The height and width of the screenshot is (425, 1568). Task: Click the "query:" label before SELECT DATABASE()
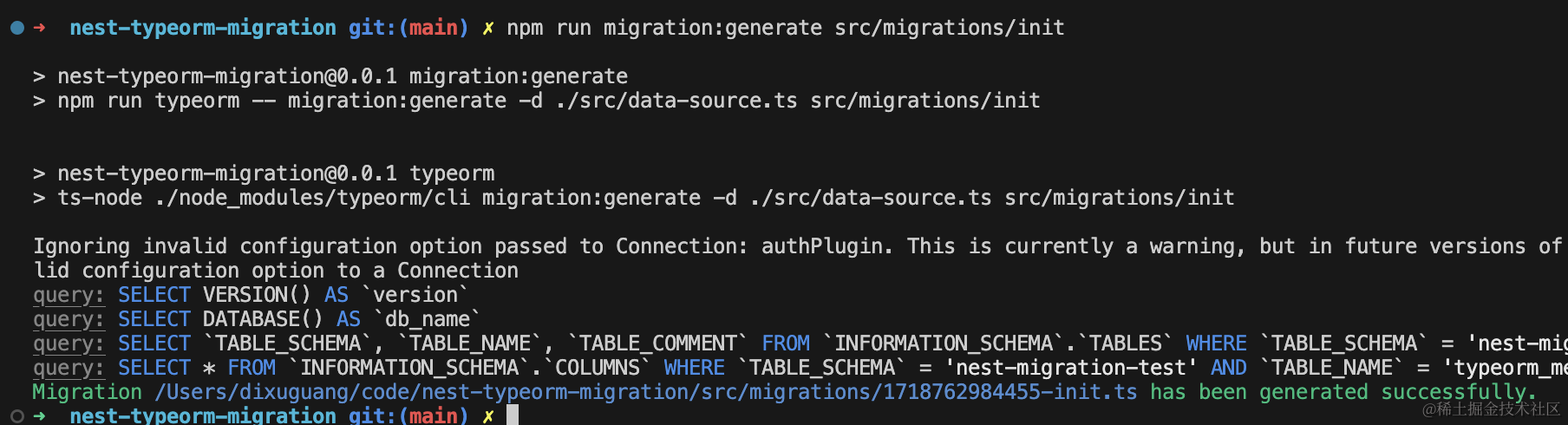(x=69, y=319)
